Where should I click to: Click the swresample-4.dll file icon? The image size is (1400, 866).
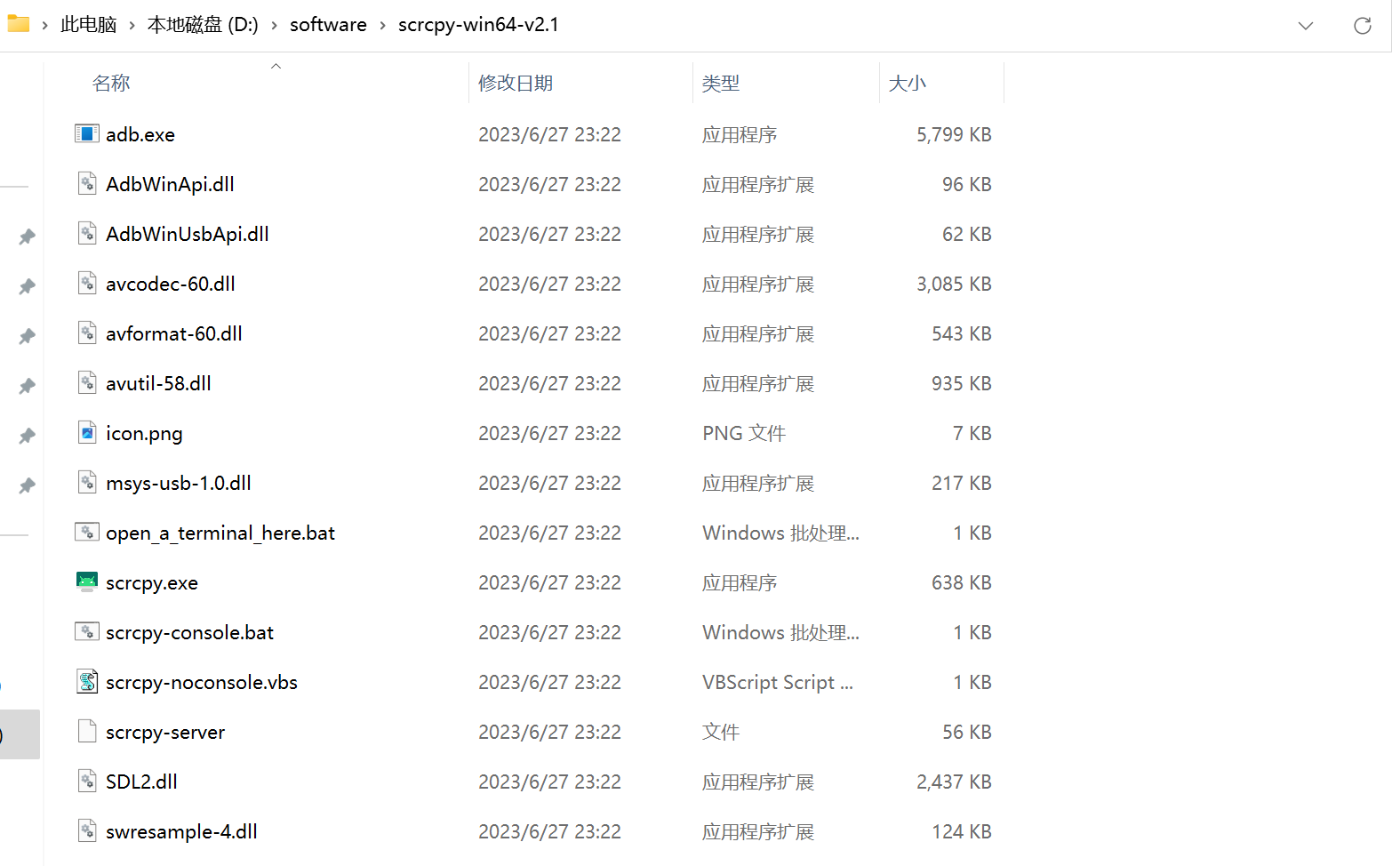click(x=86, y=831)
